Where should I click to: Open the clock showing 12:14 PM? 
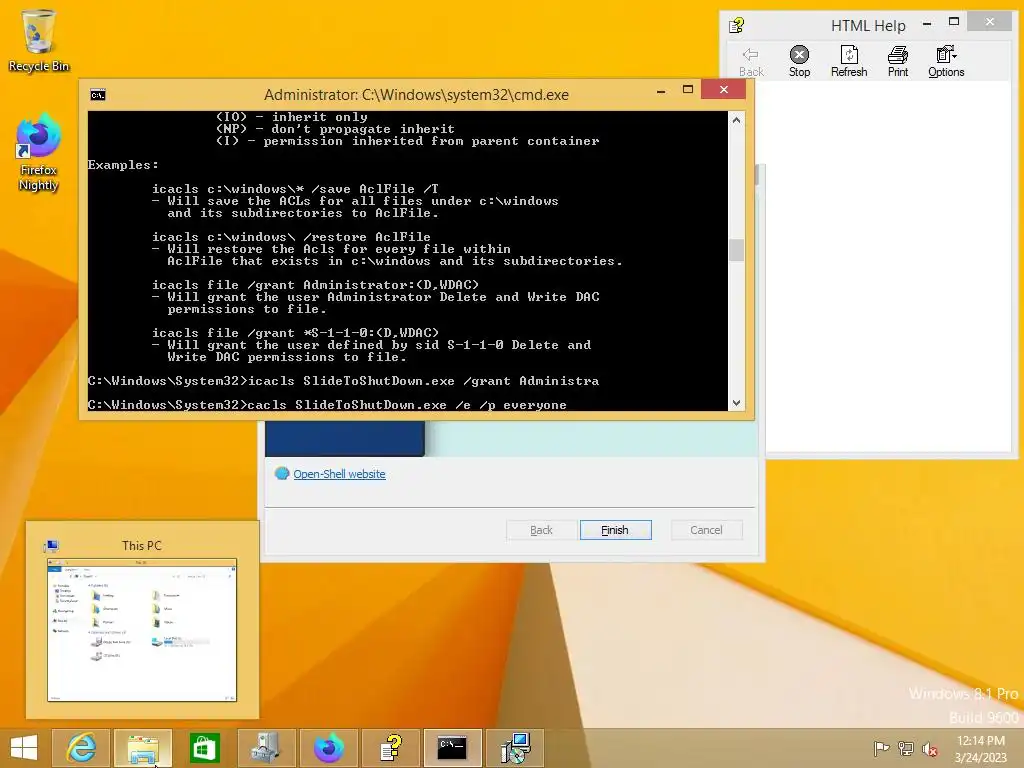pyautogui.click(x=981, y=749)
